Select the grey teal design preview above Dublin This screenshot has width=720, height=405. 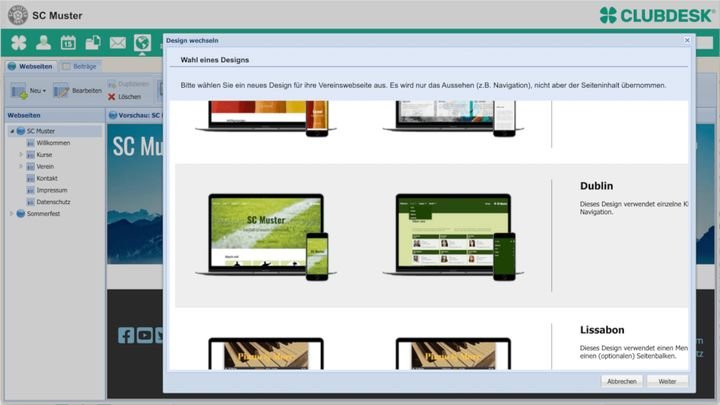pyautogui.click(x=453, y=118)
